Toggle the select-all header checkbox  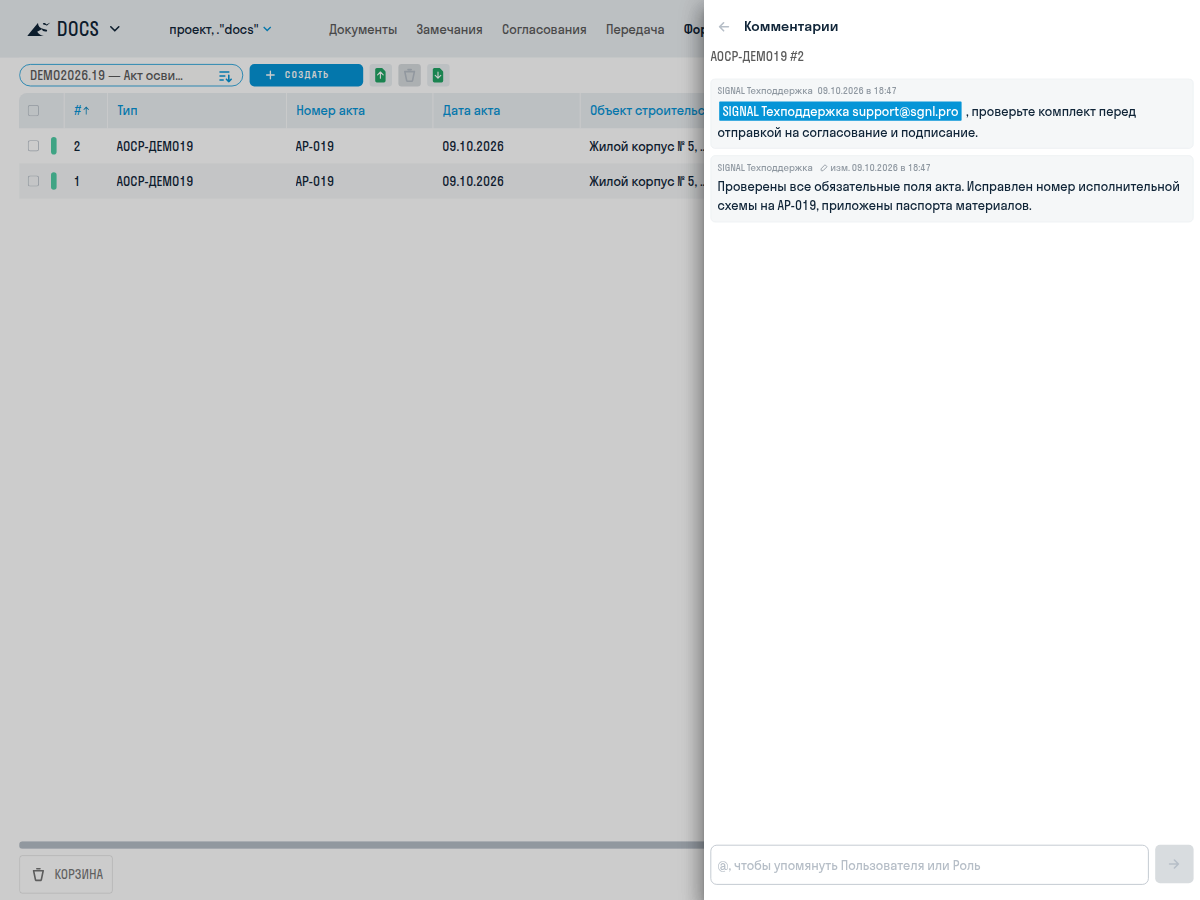(x=33, y=111)
